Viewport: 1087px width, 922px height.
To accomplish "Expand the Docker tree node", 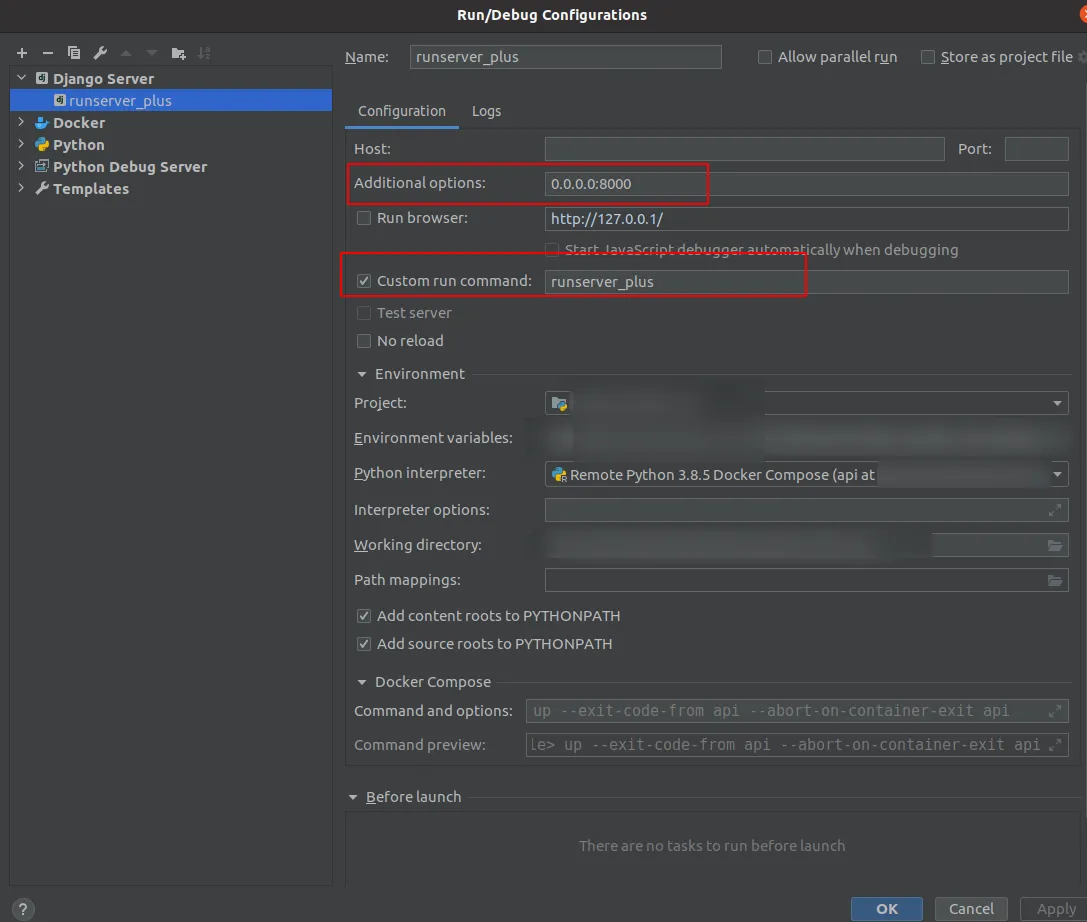I will (x=21, y=122).
